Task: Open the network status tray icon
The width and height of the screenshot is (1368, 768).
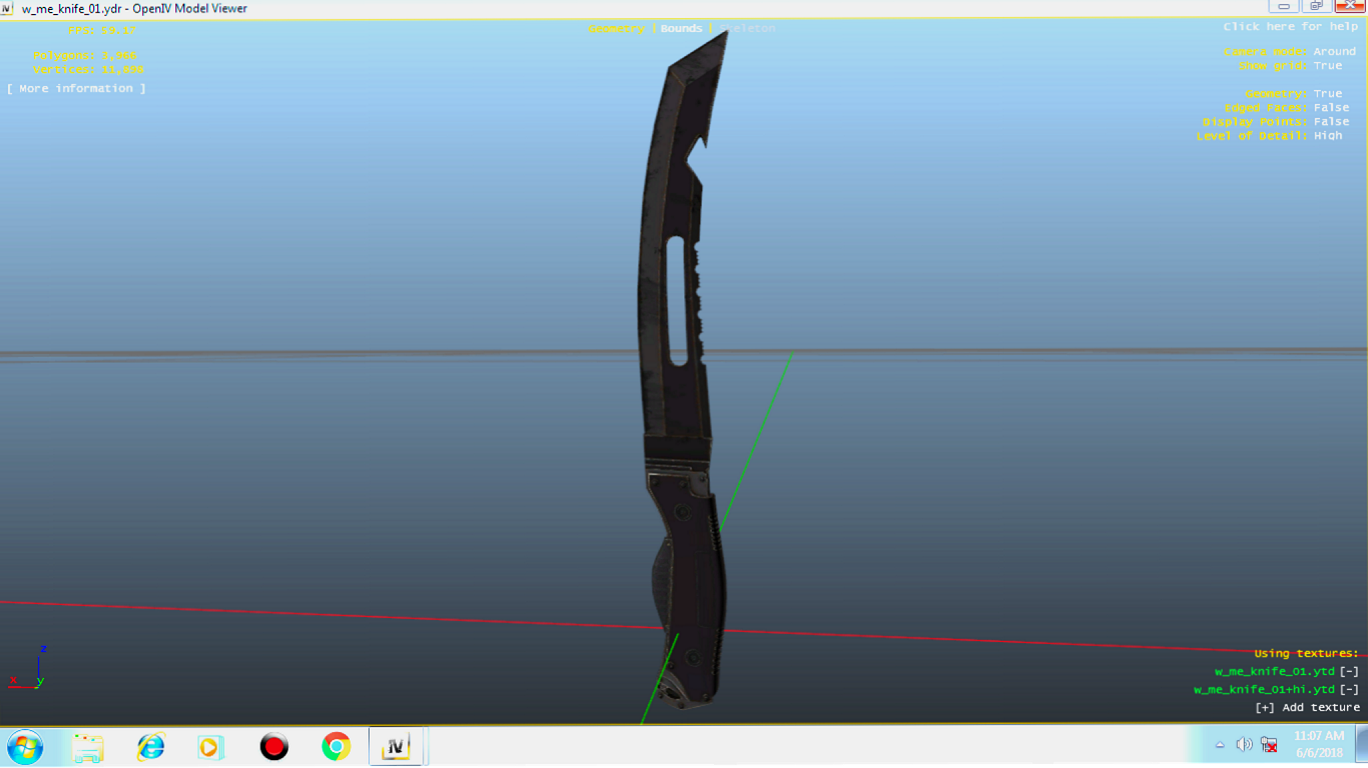Action: (x=1269, y=744)
